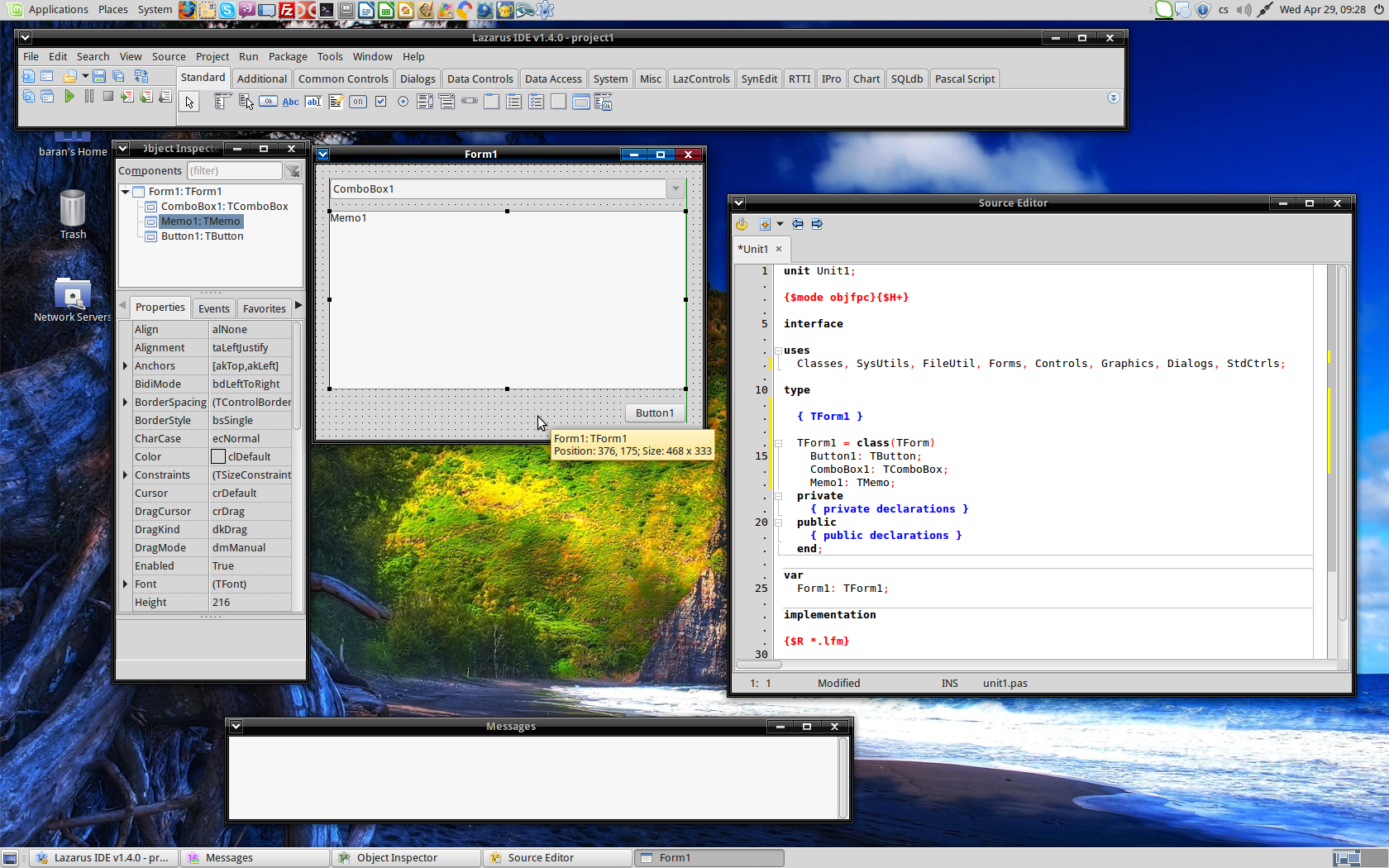Open the Jump Back icon in Source Editor

click(798, 223)
